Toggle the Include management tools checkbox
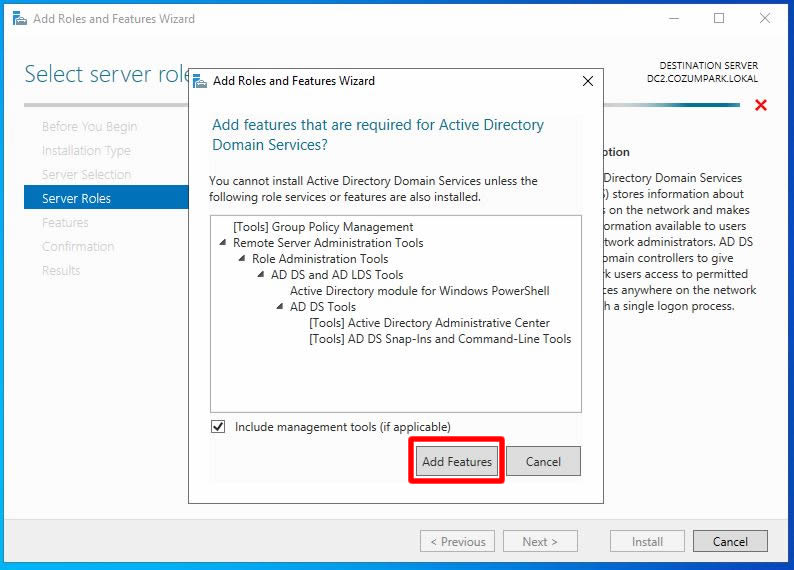The image size is (794, 570). click(219, 427)
